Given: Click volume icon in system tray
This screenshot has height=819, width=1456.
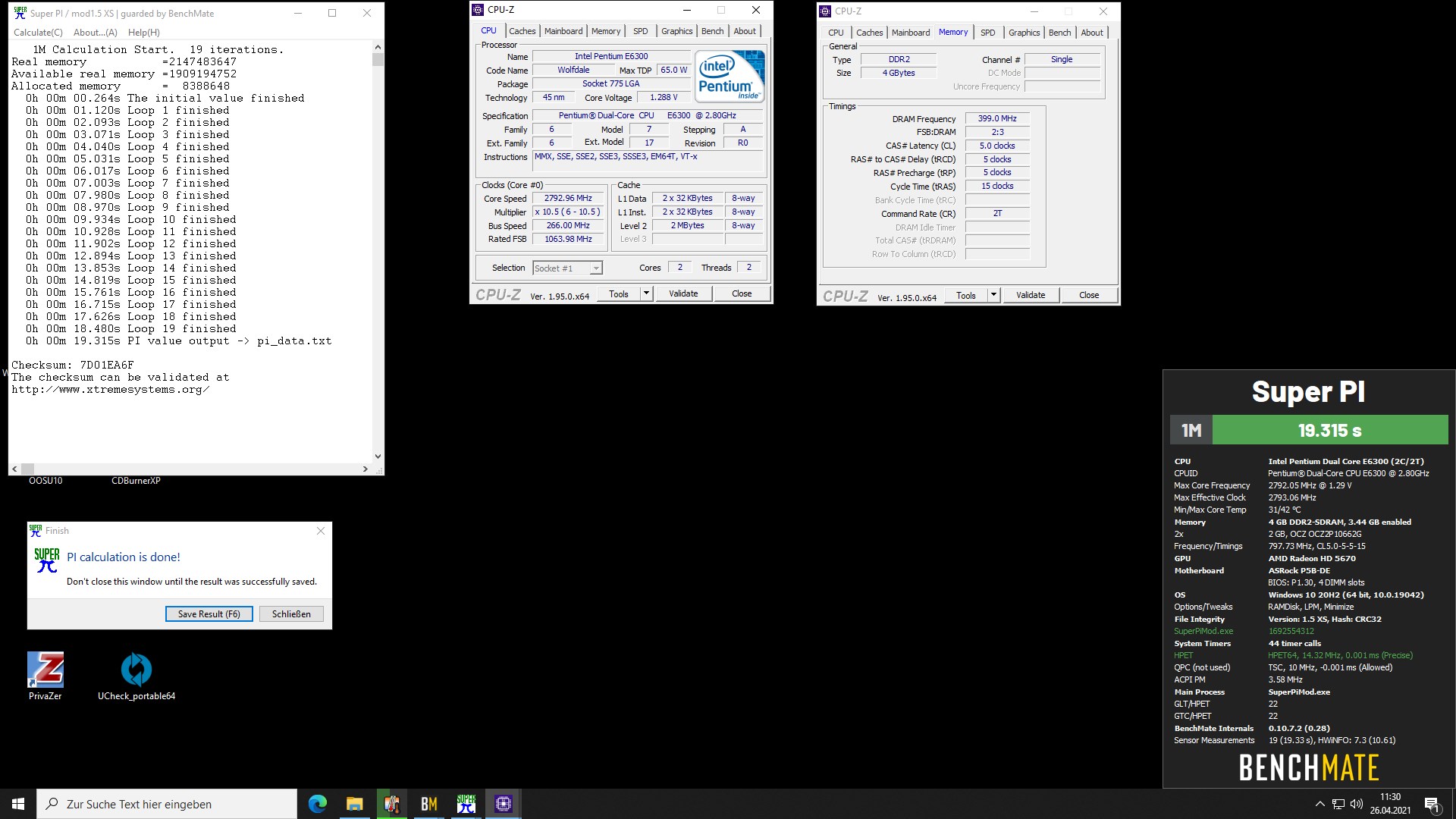Looking at the screenshot, I should point(1357,804).
